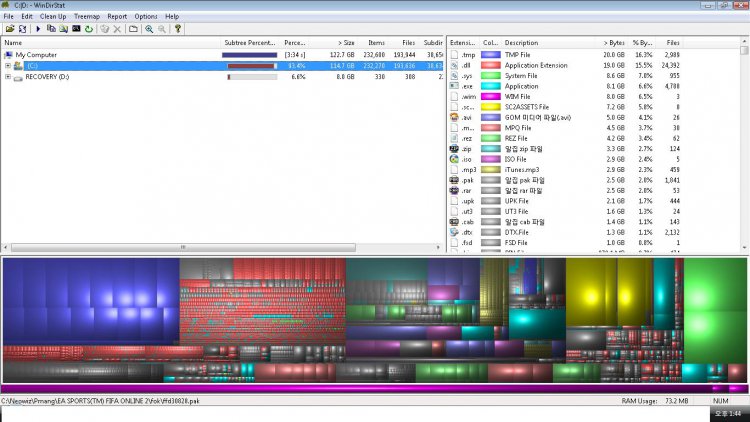The height and width of the screenshot is (422, 750).
Task: Click the Refresh All toolbar icon
Action: coord(22,29)
